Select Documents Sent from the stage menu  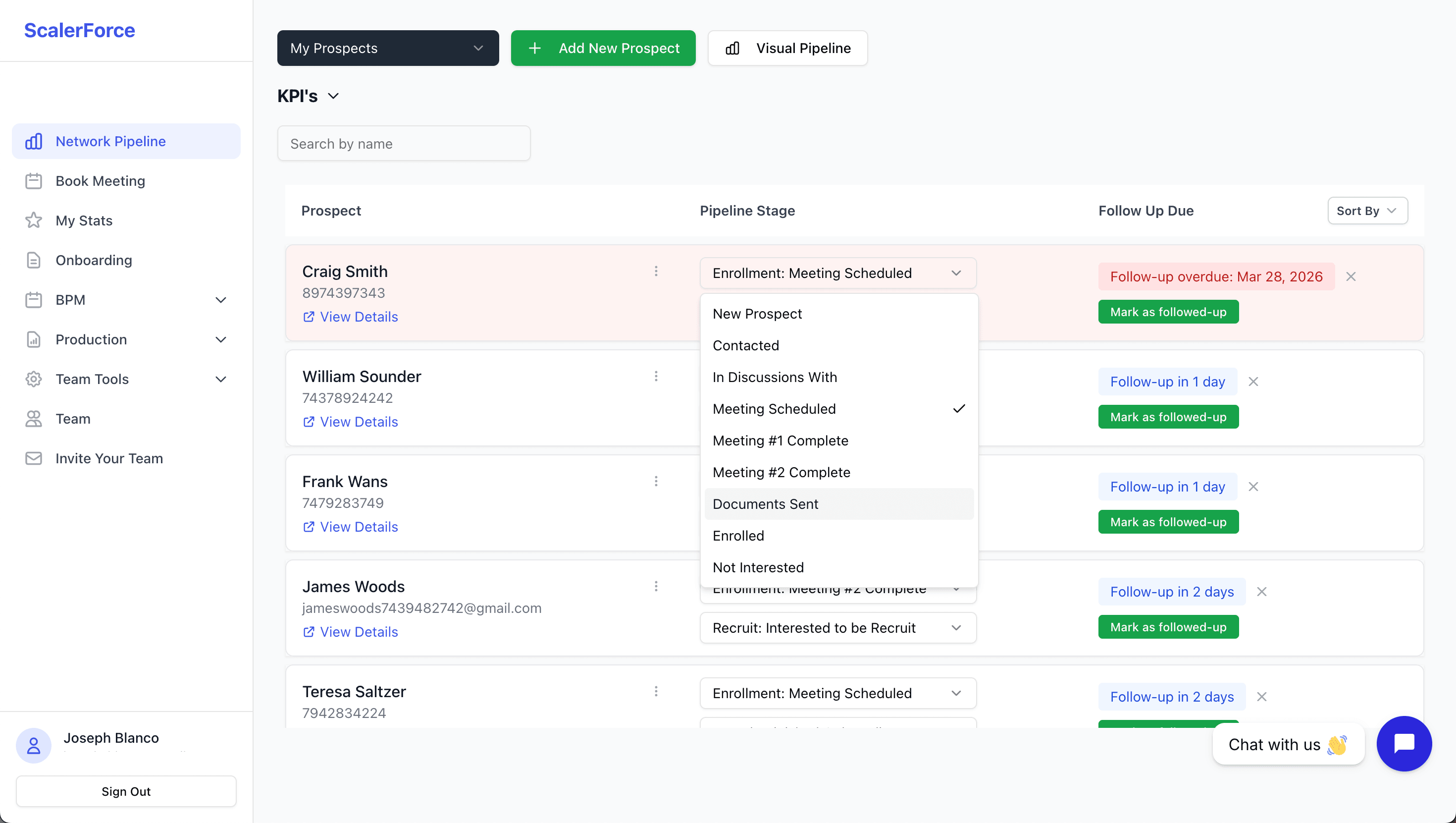tap(765, 504)
